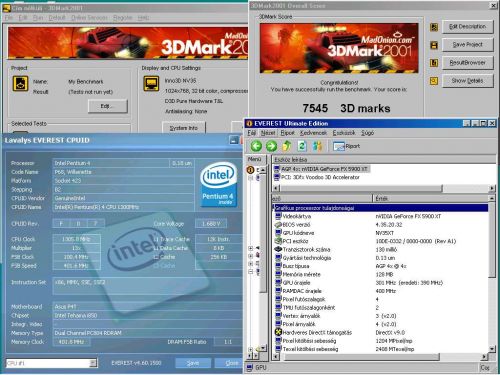500x375 pixels.
Task: Click the 3DMark Project document icon
Action: 20,83
